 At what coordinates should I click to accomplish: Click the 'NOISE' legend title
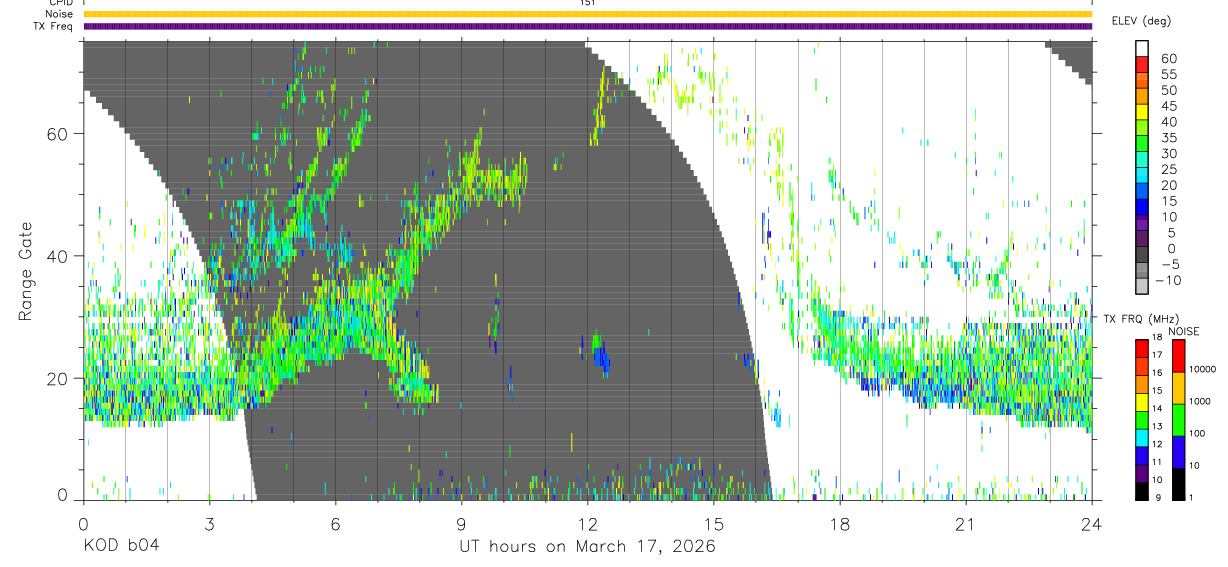[x=1184, y=331]
